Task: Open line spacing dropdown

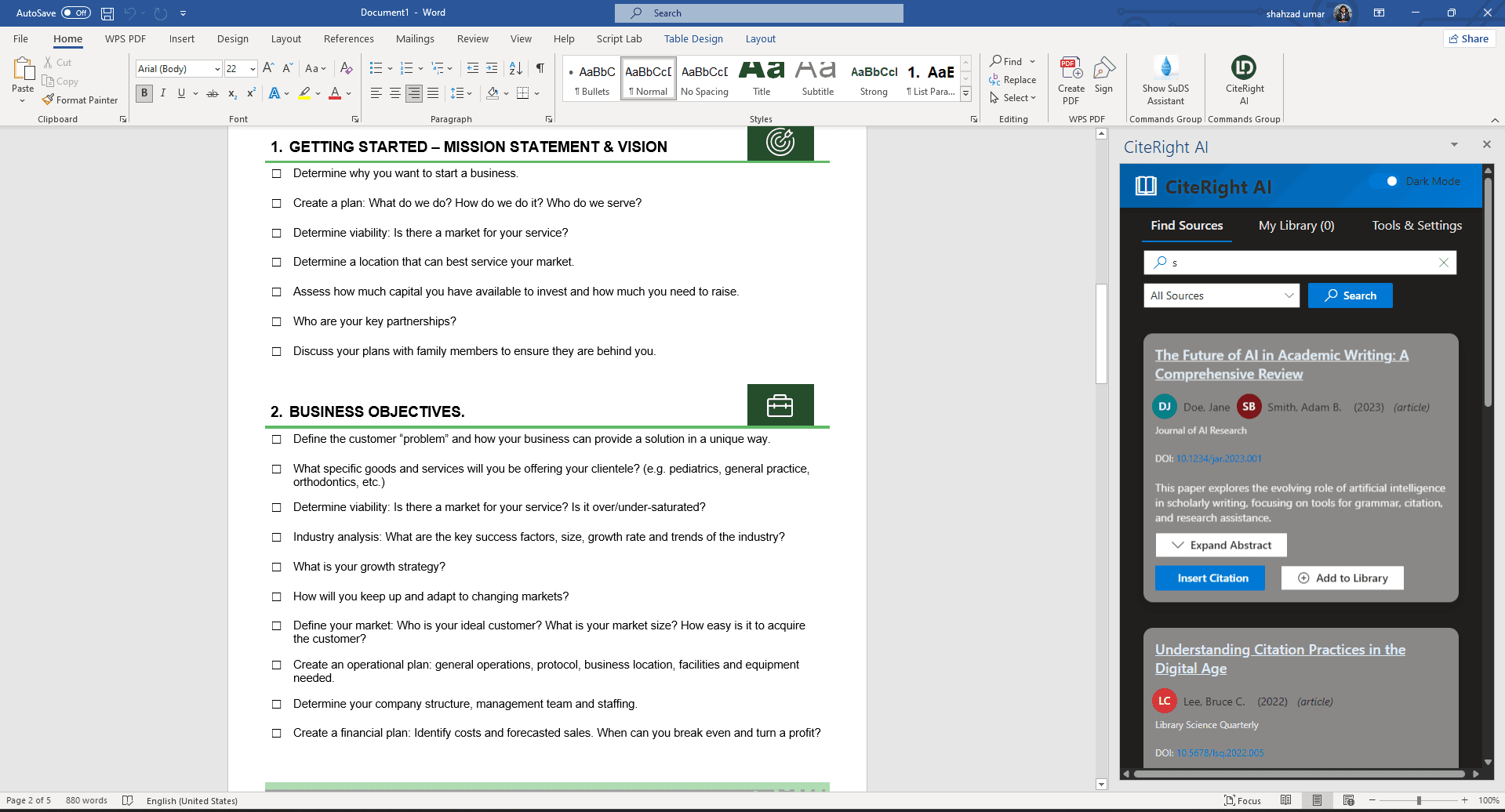Action: point(461,93)
